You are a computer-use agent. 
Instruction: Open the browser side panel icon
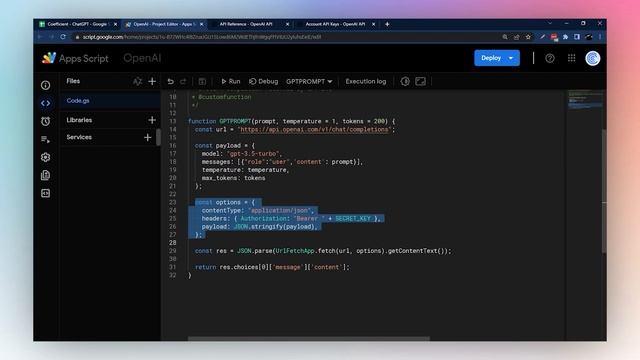577,37
